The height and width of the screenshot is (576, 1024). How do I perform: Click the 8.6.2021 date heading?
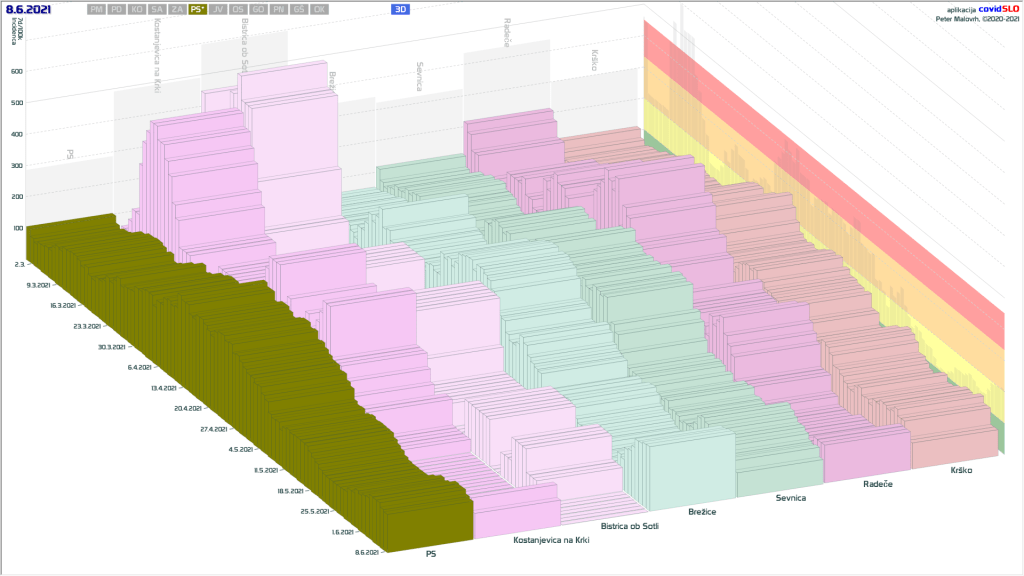pos(29,9)
